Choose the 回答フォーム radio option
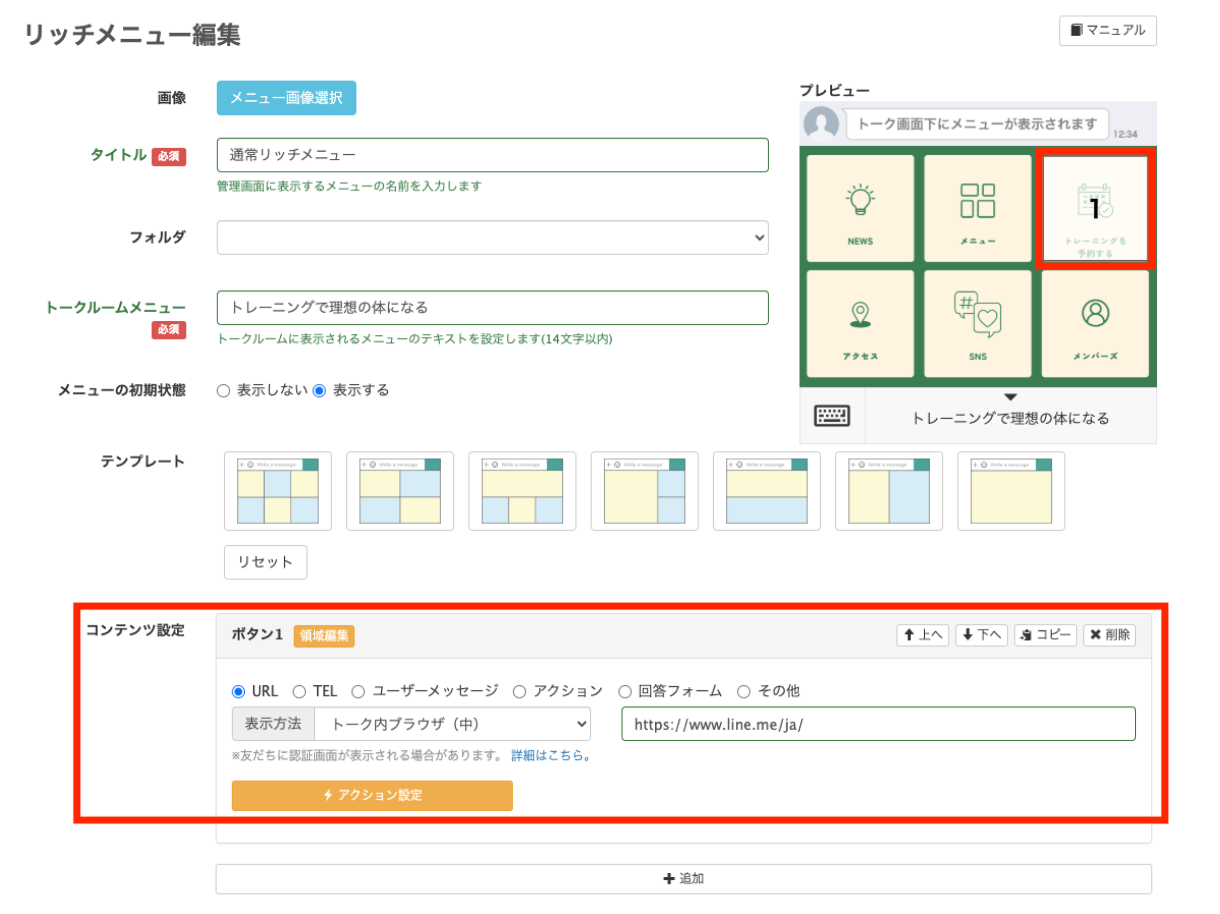 [625, 691]
